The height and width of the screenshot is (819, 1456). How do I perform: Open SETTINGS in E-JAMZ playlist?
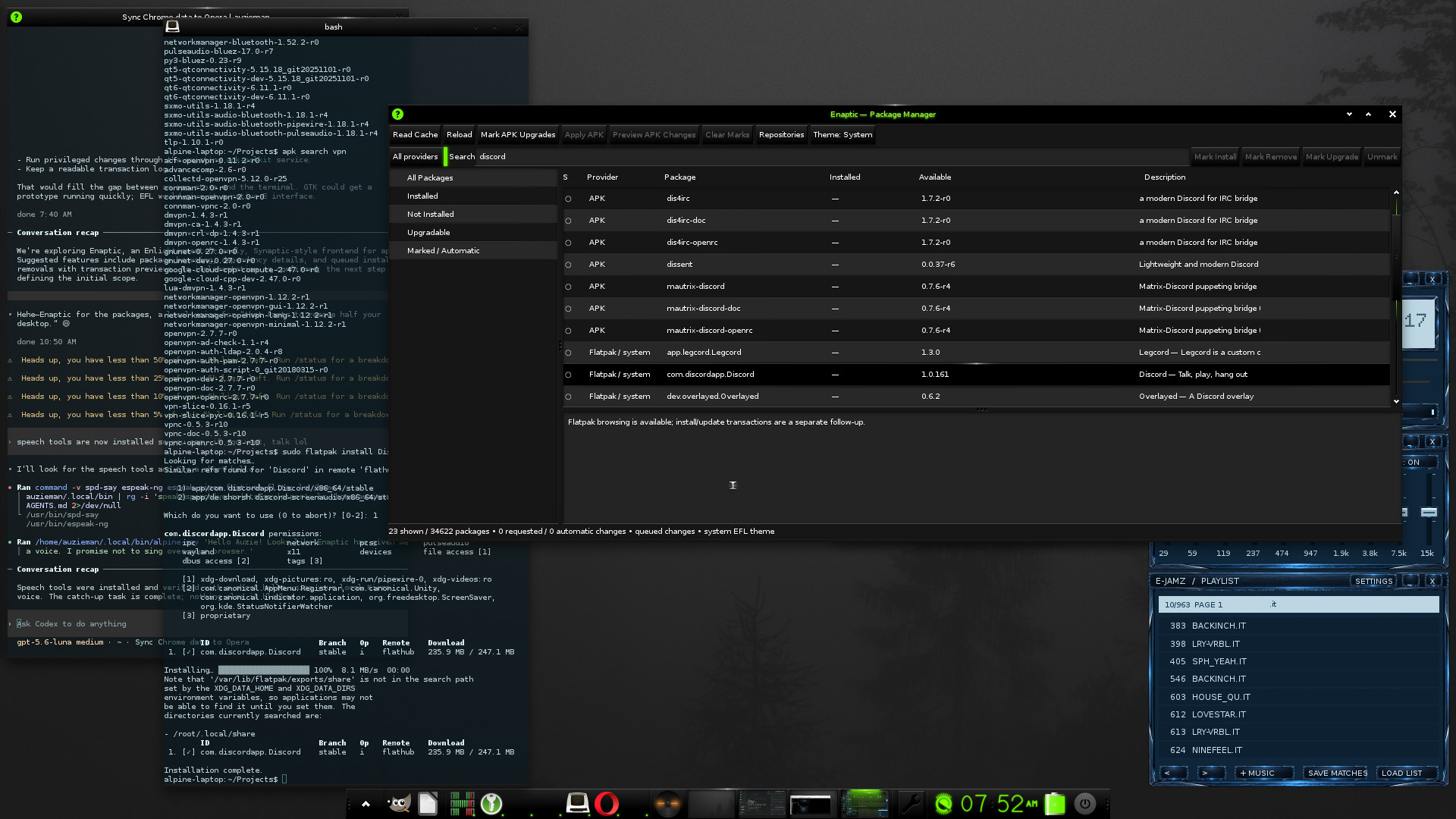[1373, 582]
